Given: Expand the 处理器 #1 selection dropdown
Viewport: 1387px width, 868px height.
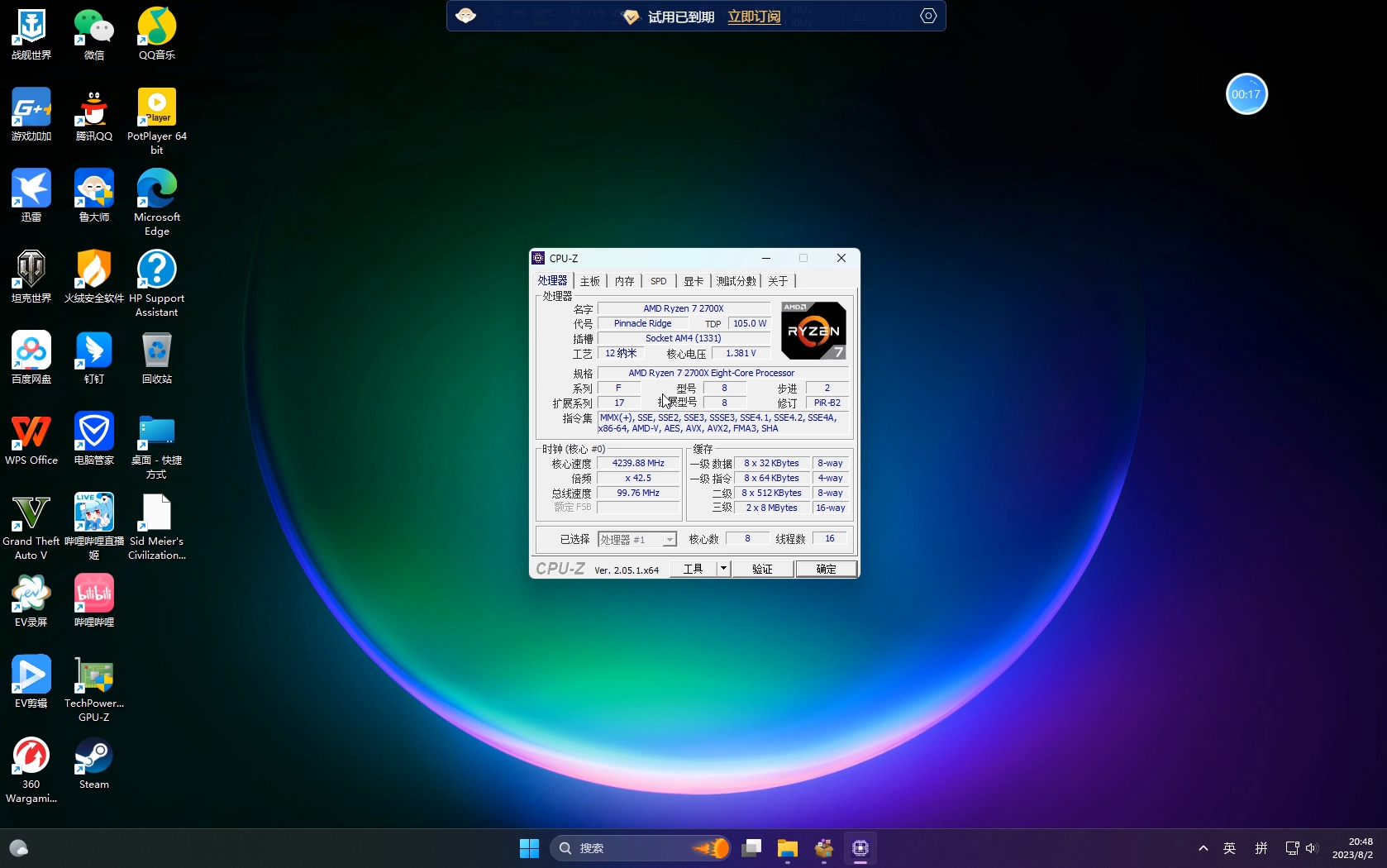Looking at the screenshot, I should (670, 540).
